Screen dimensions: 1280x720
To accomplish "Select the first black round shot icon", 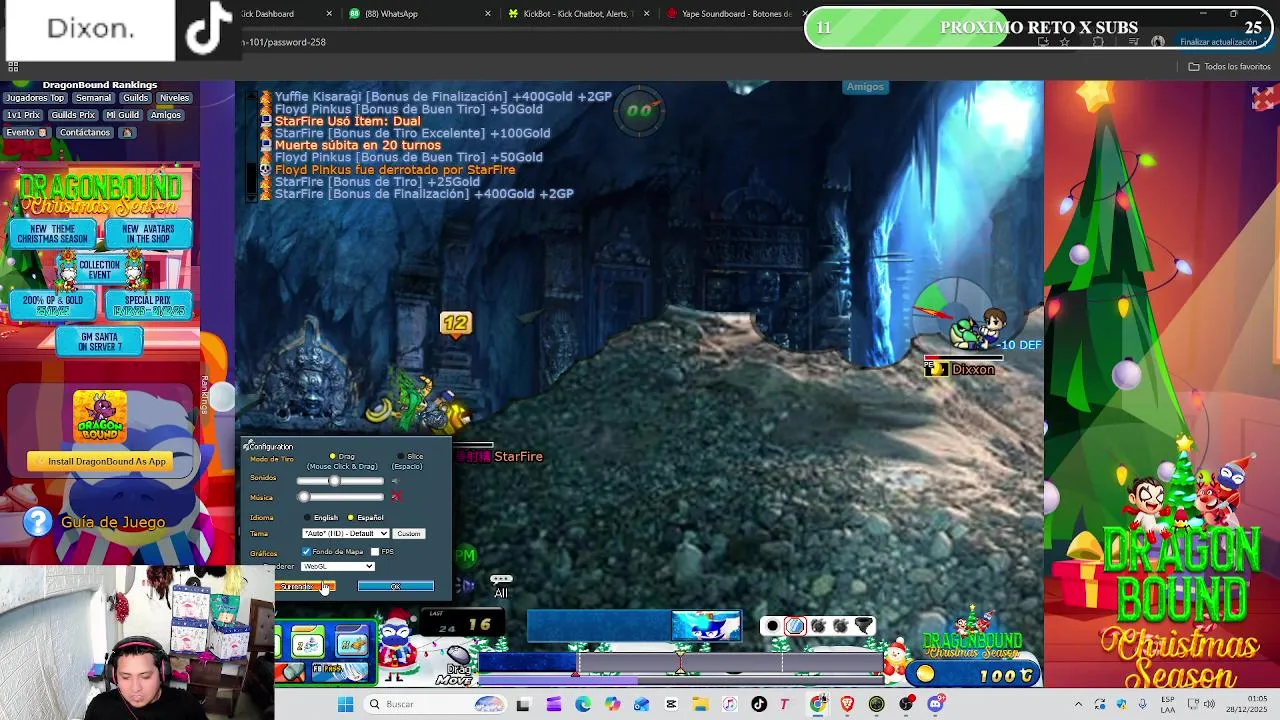I will 772,627.
